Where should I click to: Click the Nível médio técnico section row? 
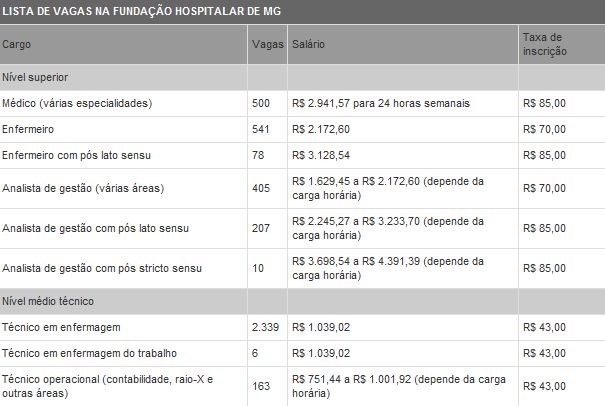tap(302, 301)
